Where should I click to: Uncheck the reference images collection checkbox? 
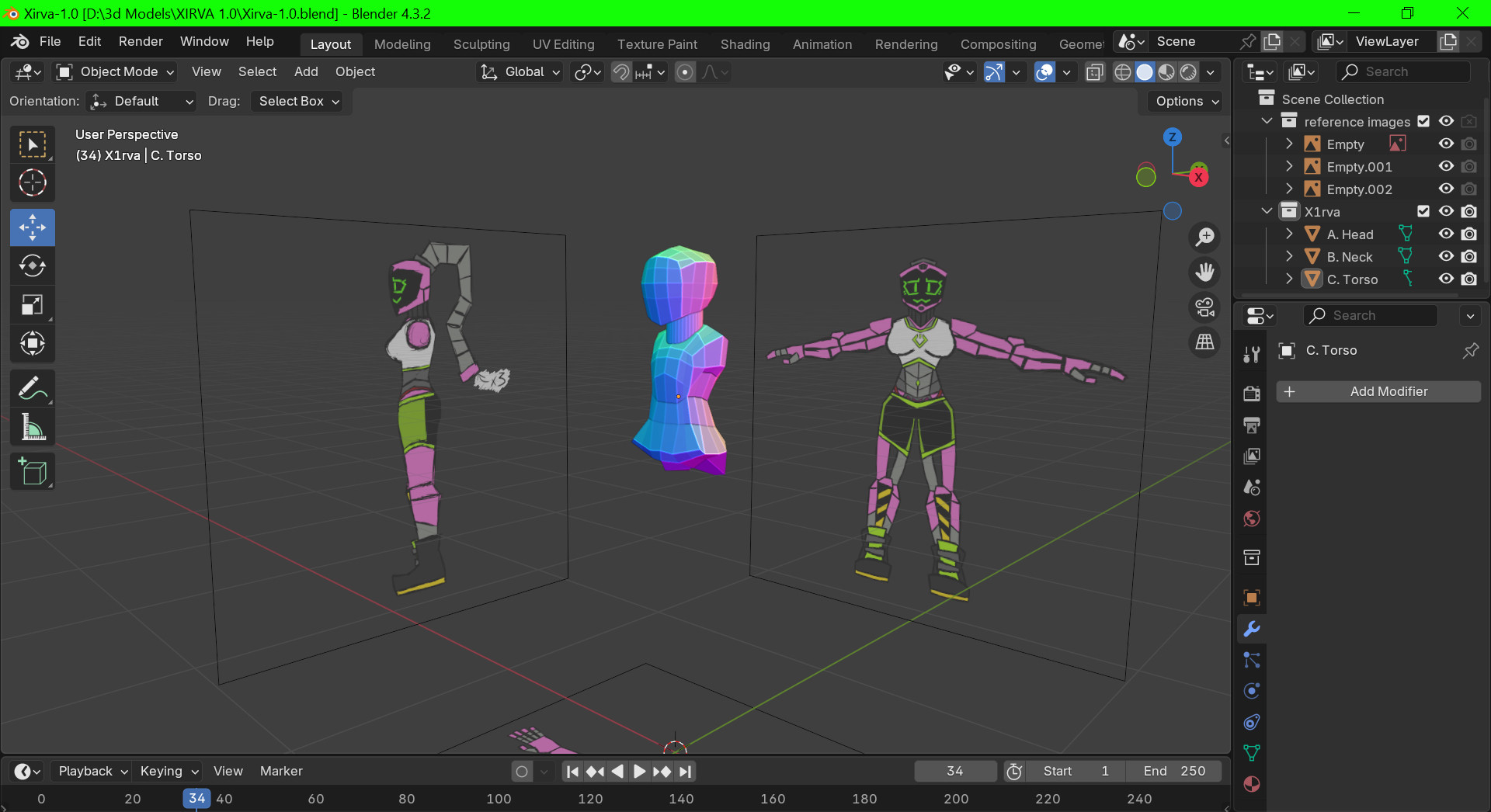(1423, 121)
